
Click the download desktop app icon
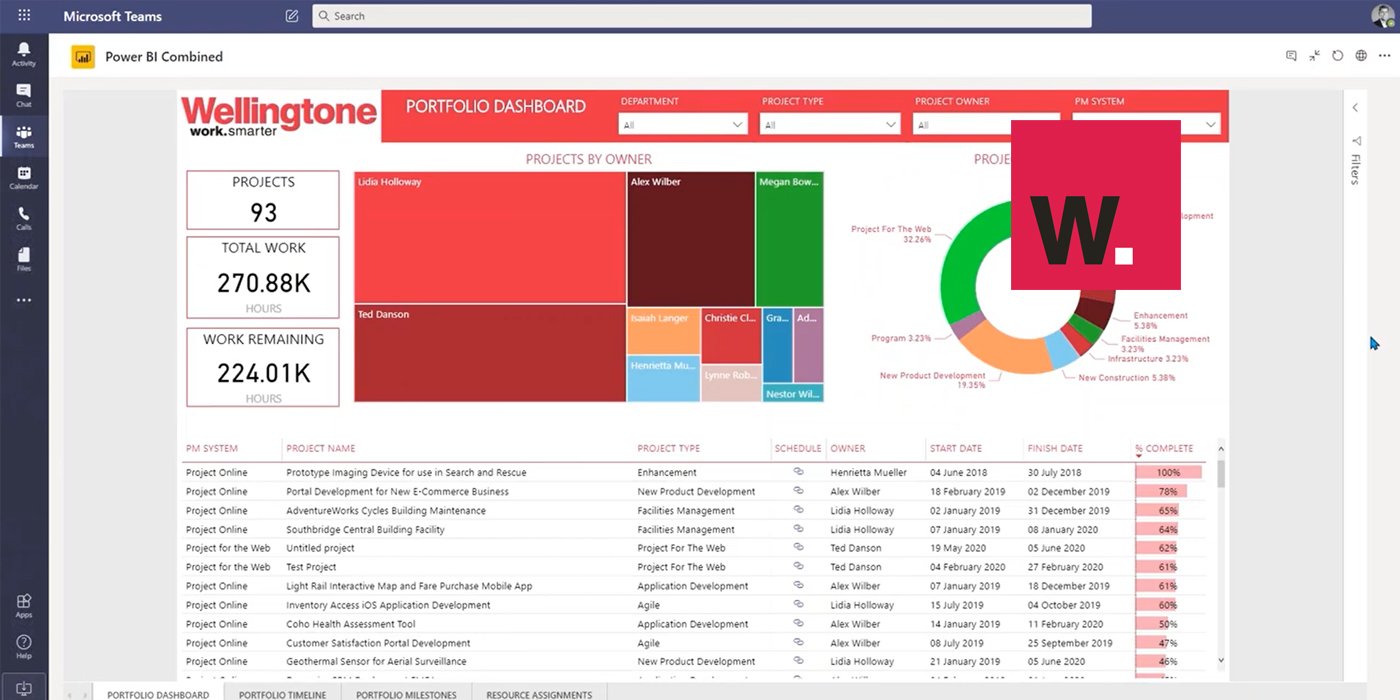(x=24, y=688)
